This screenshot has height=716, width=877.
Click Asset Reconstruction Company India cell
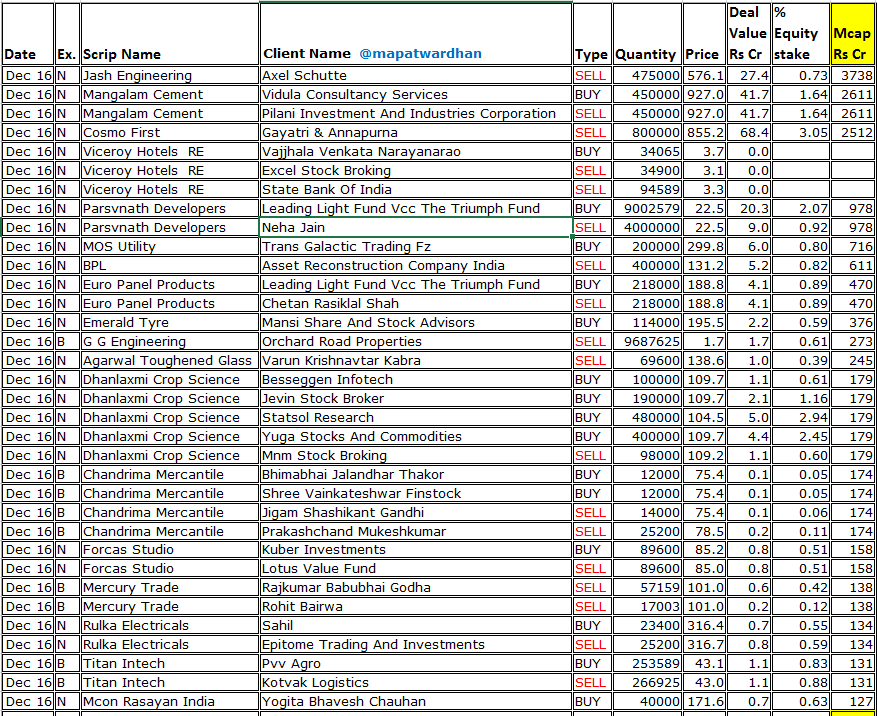(x=416, y=266)
